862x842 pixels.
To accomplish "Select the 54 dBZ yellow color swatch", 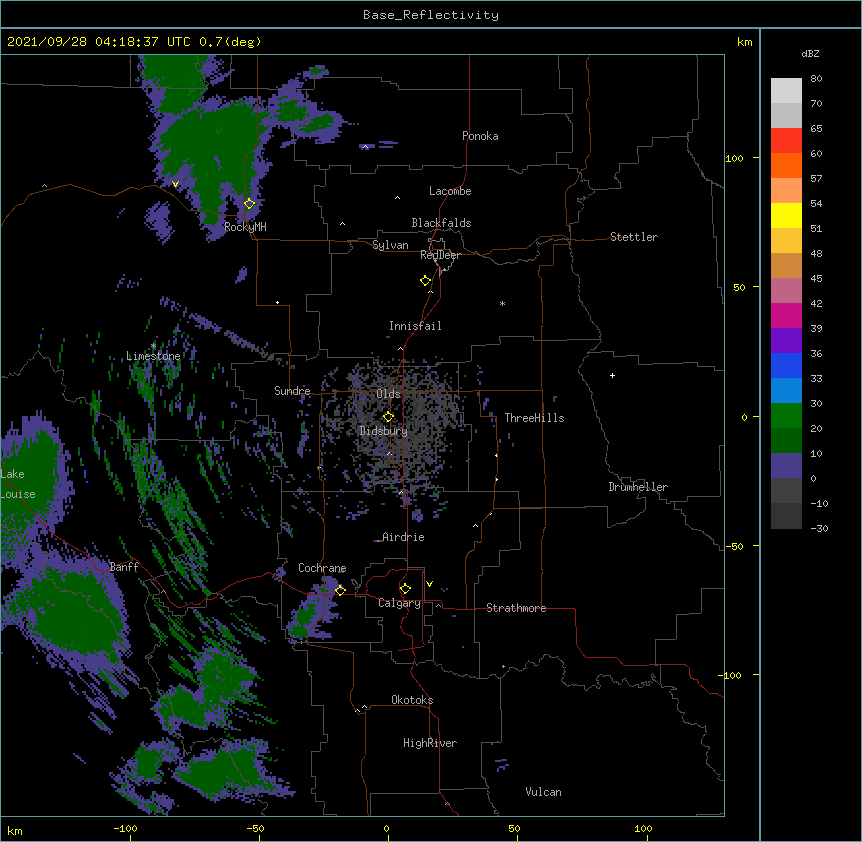I will 786,215.
